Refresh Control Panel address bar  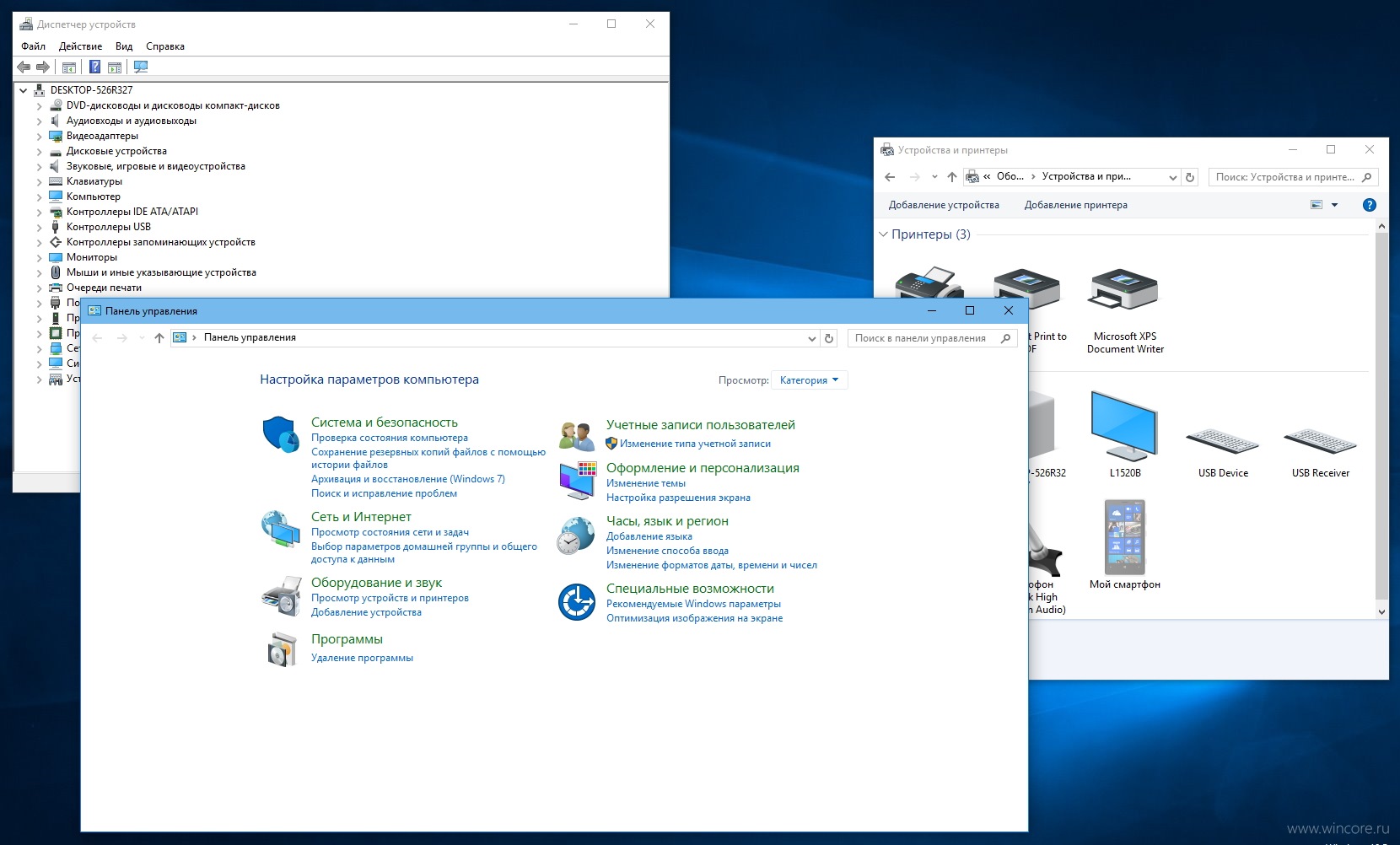tap(829, 338)
